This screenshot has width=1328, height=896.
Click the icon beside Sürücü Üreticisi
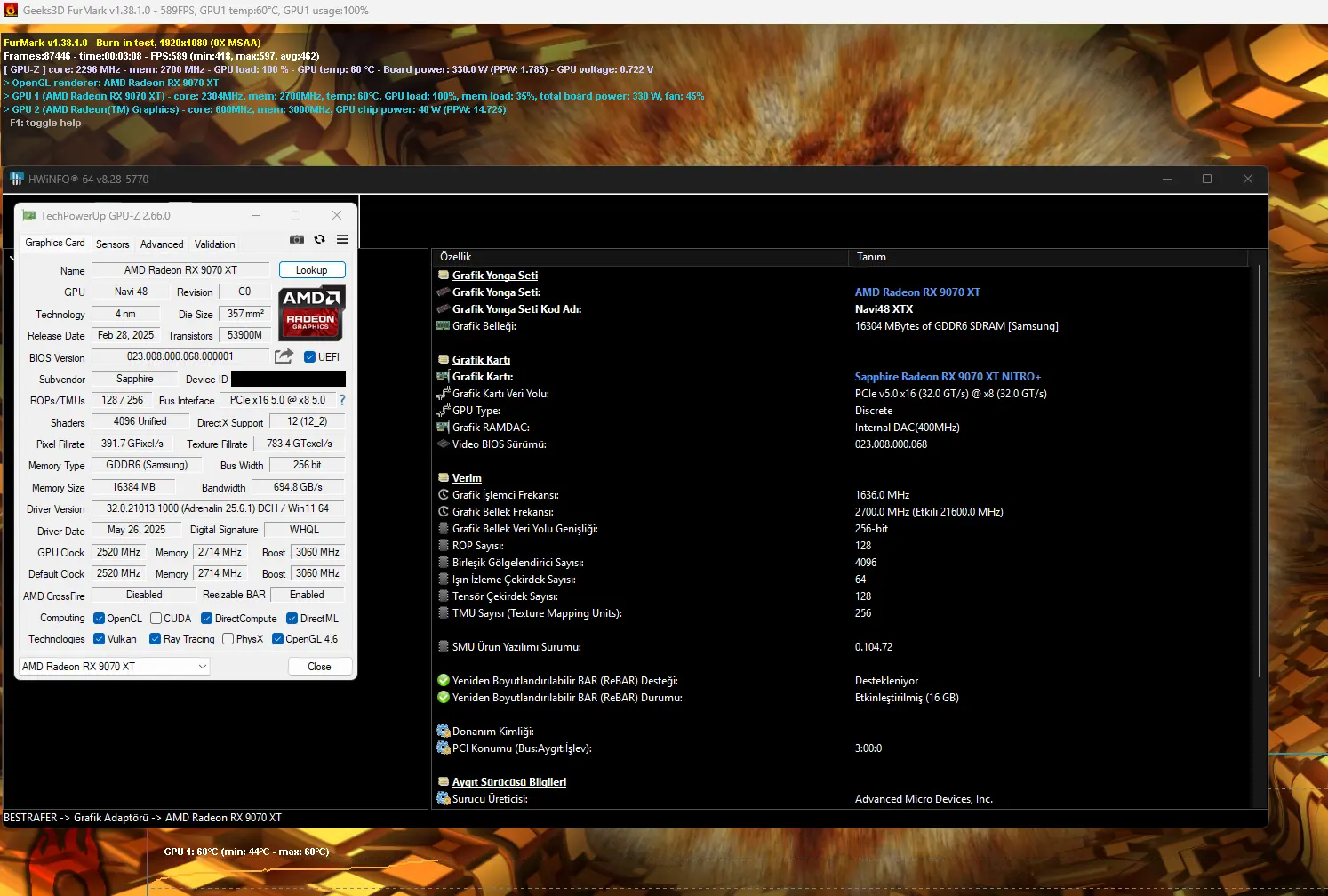point(444,798)
